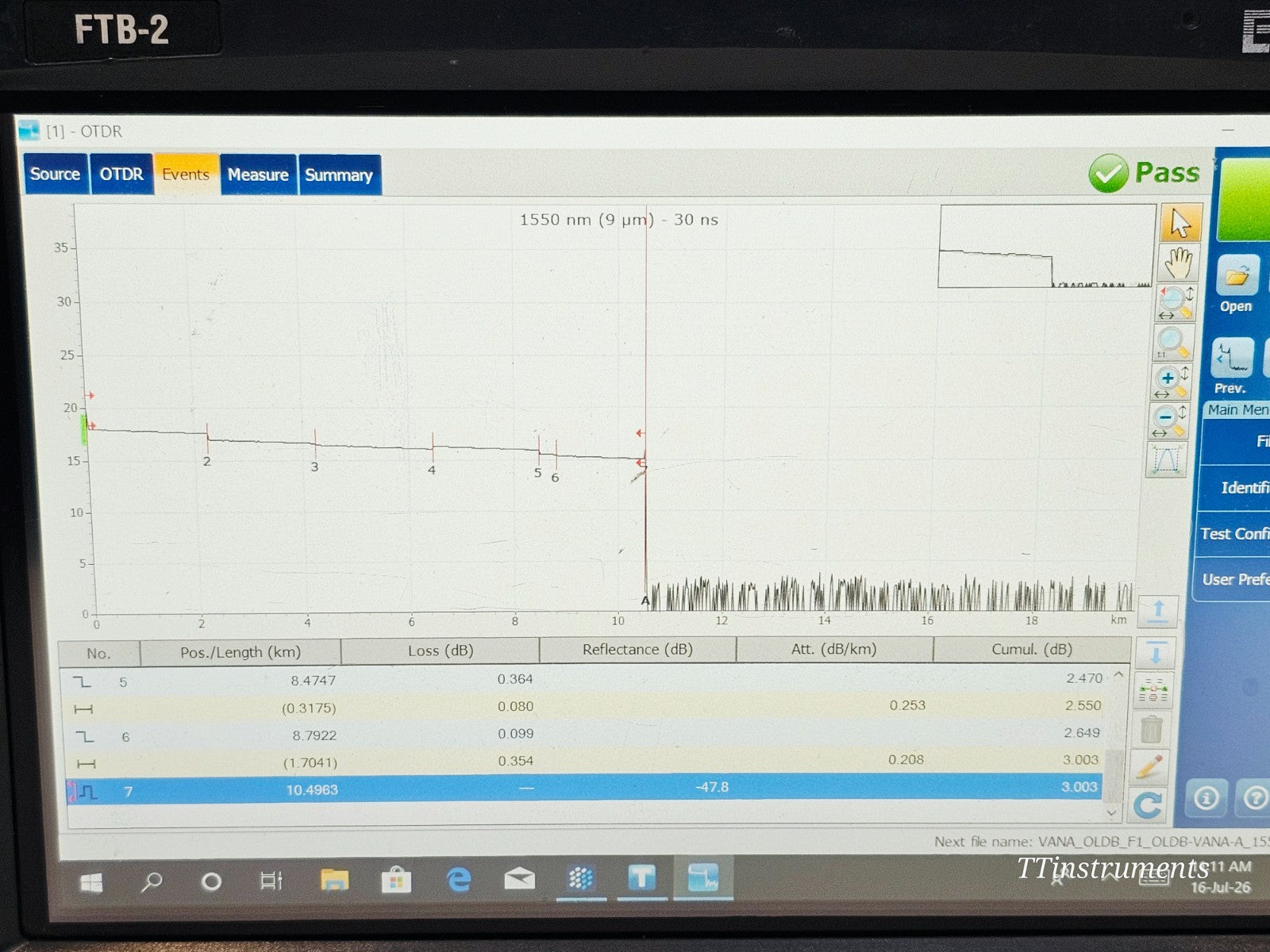The width and height of the screenshot is (1270, 952).
Task: Click the edit event pencil icon
Action: coord(1150,766)
